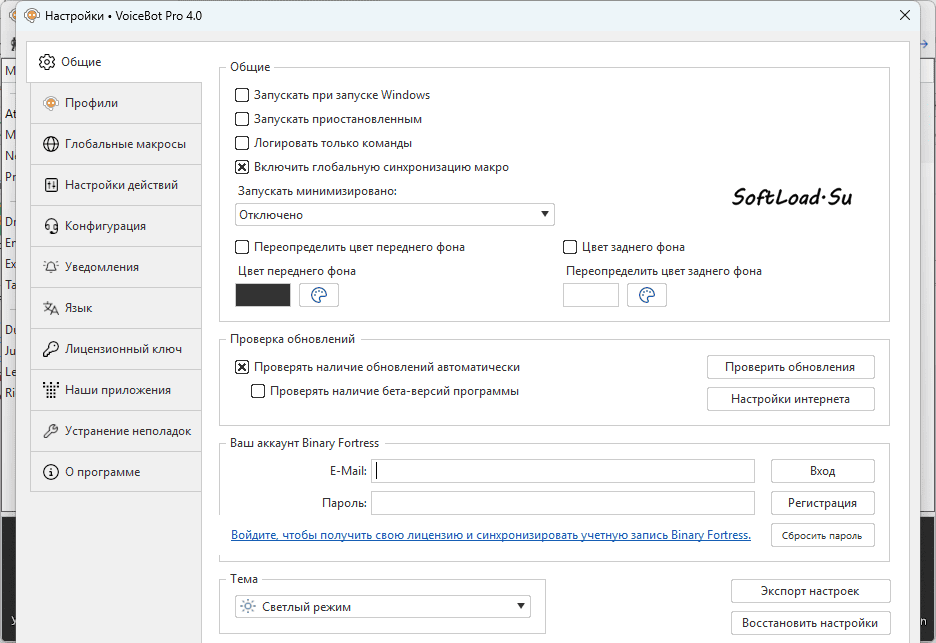Enable Запускать при запуске Windows
936x643 pixels.
(242, 95)
